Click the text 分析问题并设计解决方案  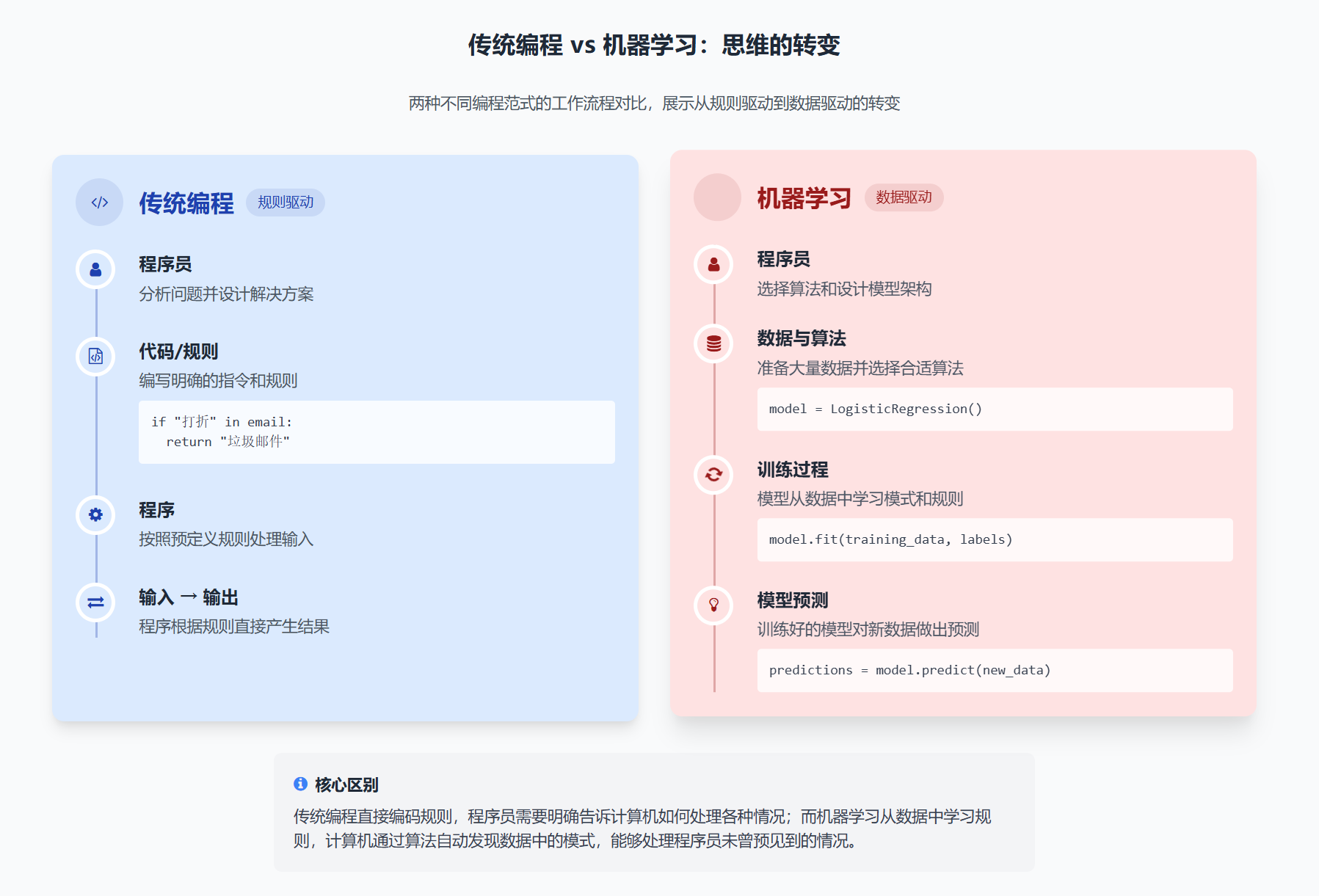tap(226, 294)
